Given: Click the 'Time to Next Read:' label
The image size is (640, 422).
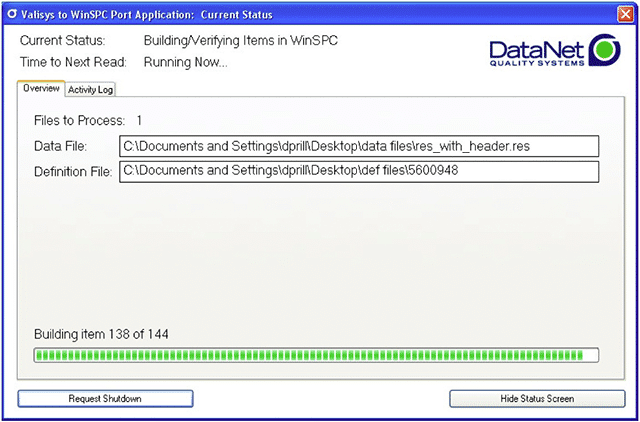Looking at the screenshot, I should (x=73, y=62).
